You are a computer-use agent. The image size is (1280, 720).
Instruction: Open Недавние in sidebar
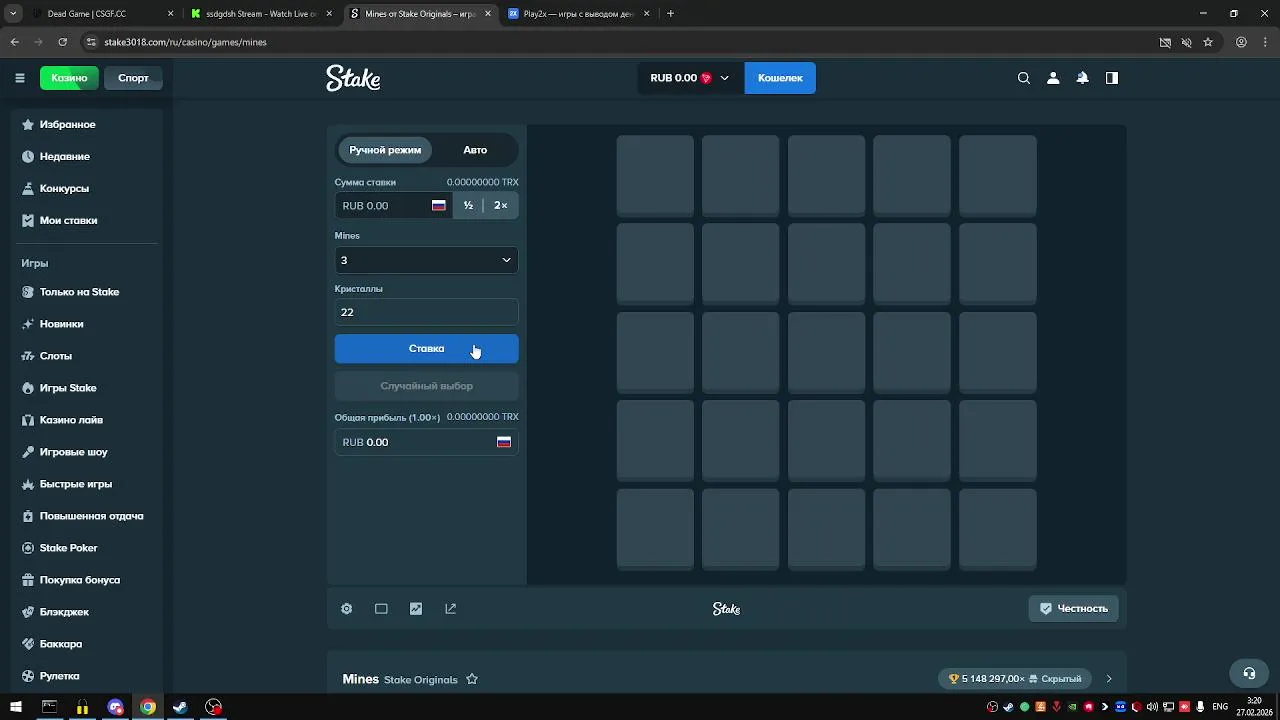(x=65, y=156)
